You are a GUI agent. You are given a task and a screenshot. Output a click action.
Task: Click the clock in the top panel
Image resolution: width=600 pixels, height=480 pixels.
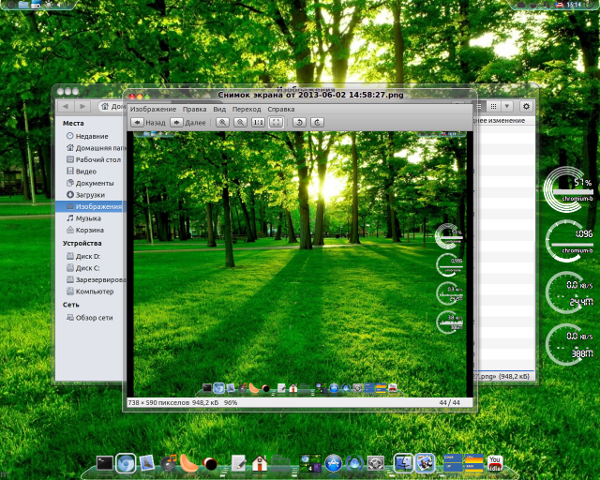click(x=573, y=5)
